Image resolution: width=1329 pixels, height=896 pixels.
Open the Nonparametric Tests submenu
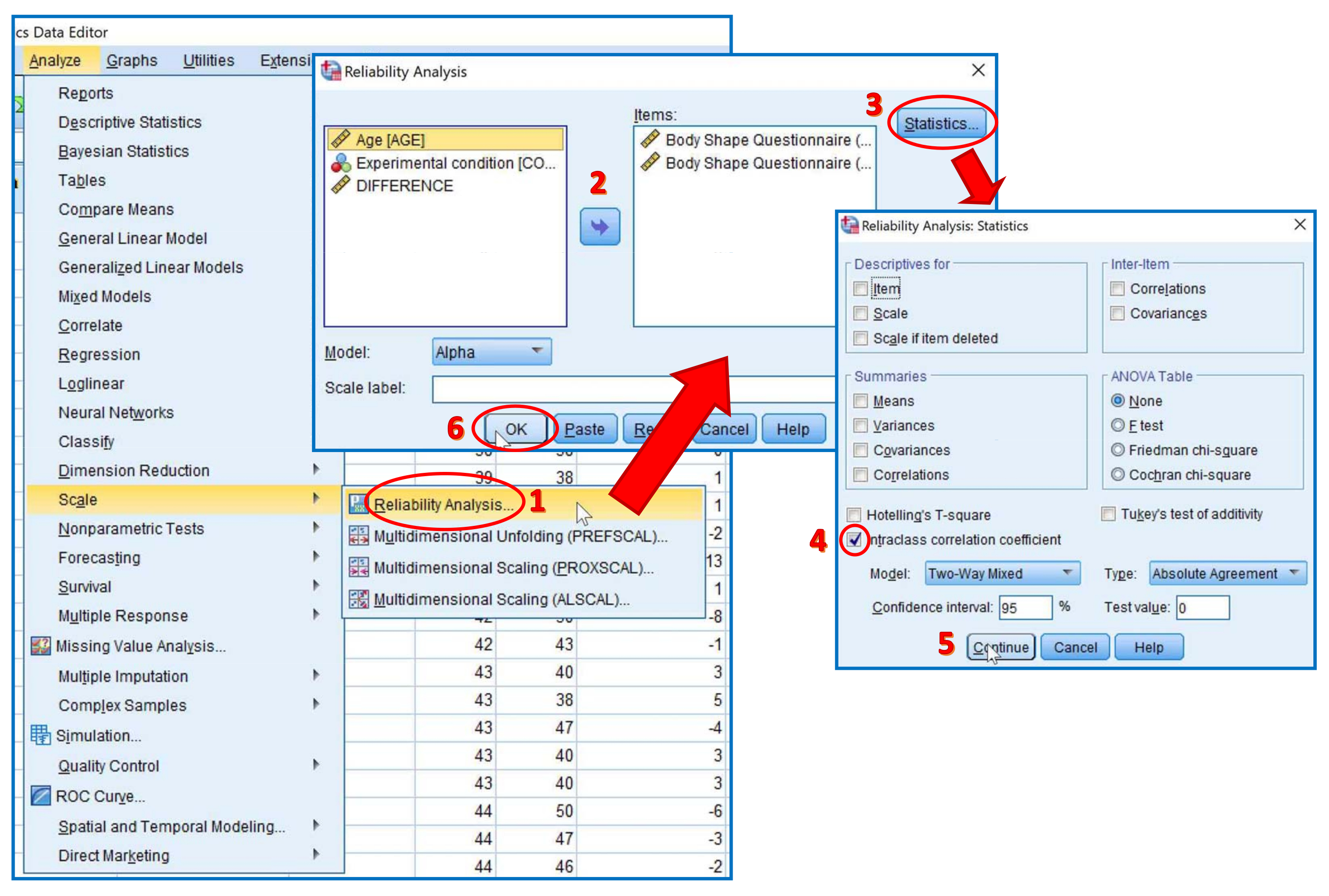point(132,529)
